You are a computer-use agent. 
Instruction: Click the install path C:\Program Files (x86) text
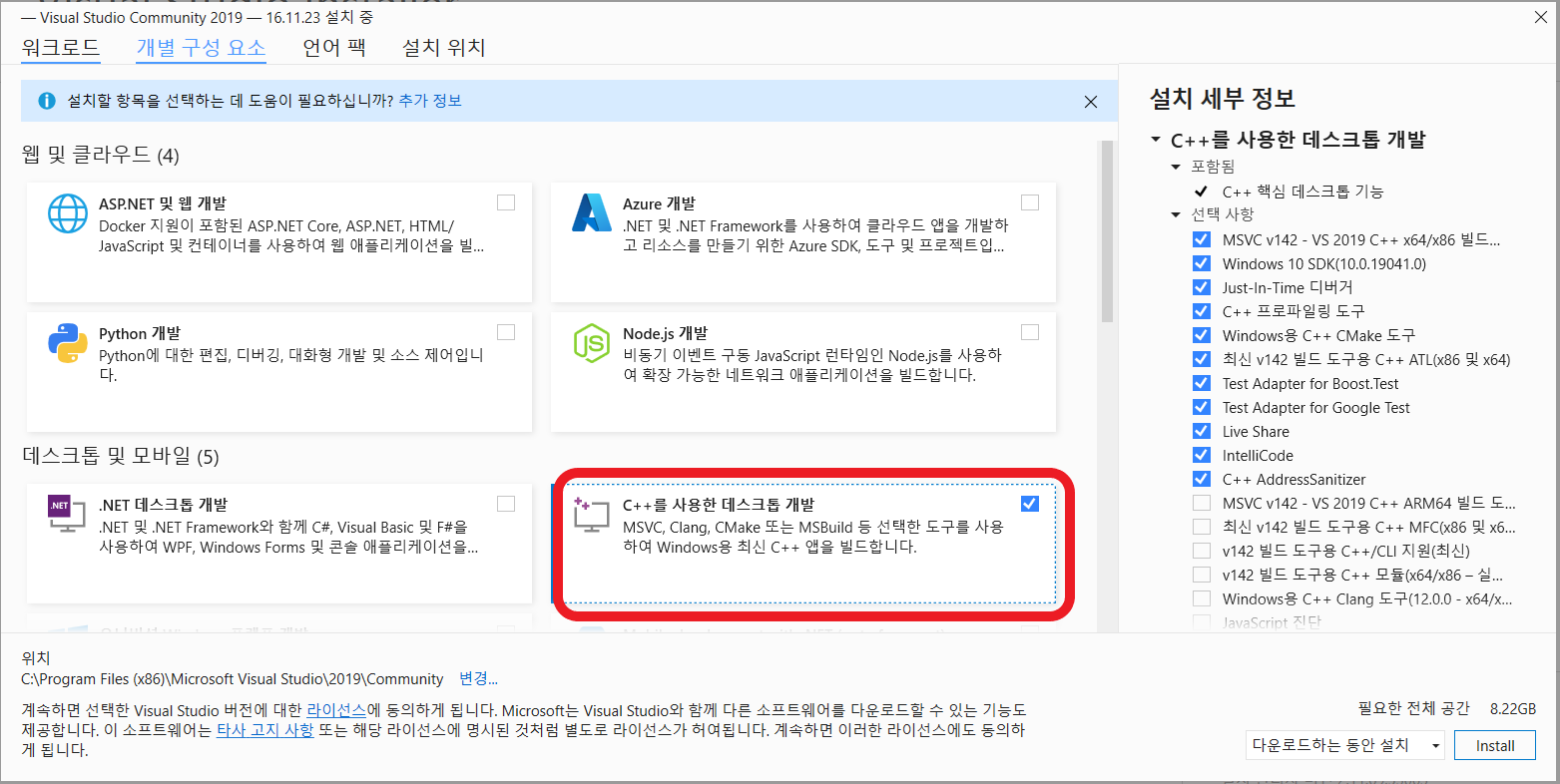pos(233,678)
